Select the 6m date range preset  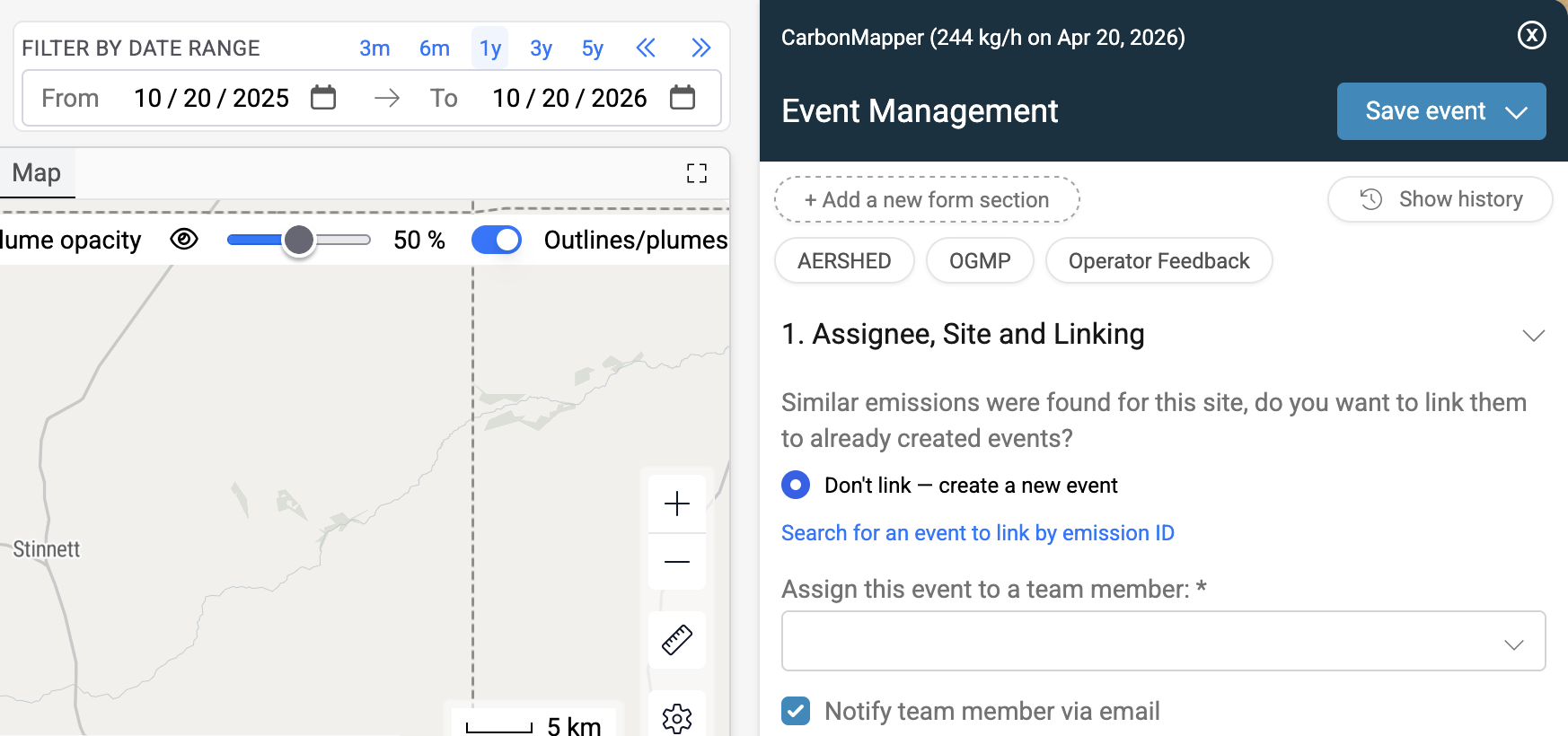(435, 48)
